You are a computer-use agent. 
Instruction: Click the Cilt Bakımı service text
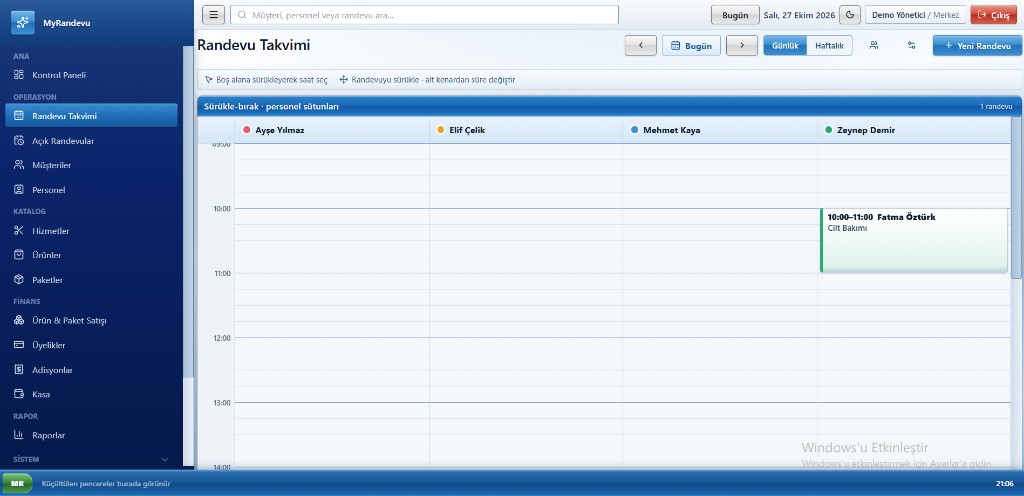tap(847, 228)
